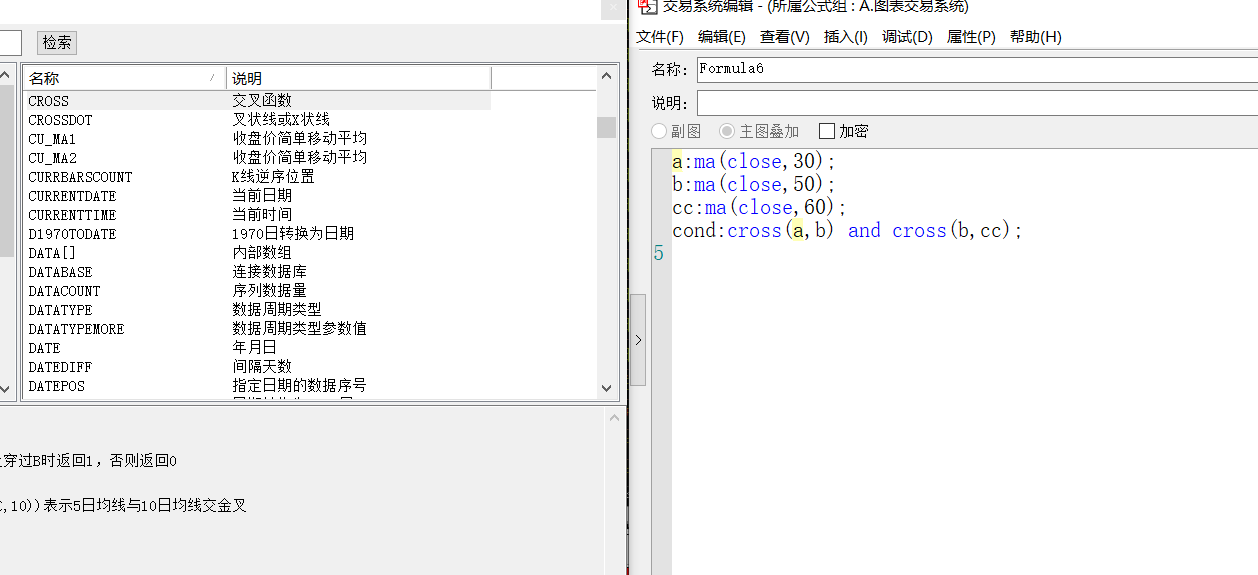Select the CU_MA2 function row
This screenshot has width=1258, height=575.
pos(257,158)
